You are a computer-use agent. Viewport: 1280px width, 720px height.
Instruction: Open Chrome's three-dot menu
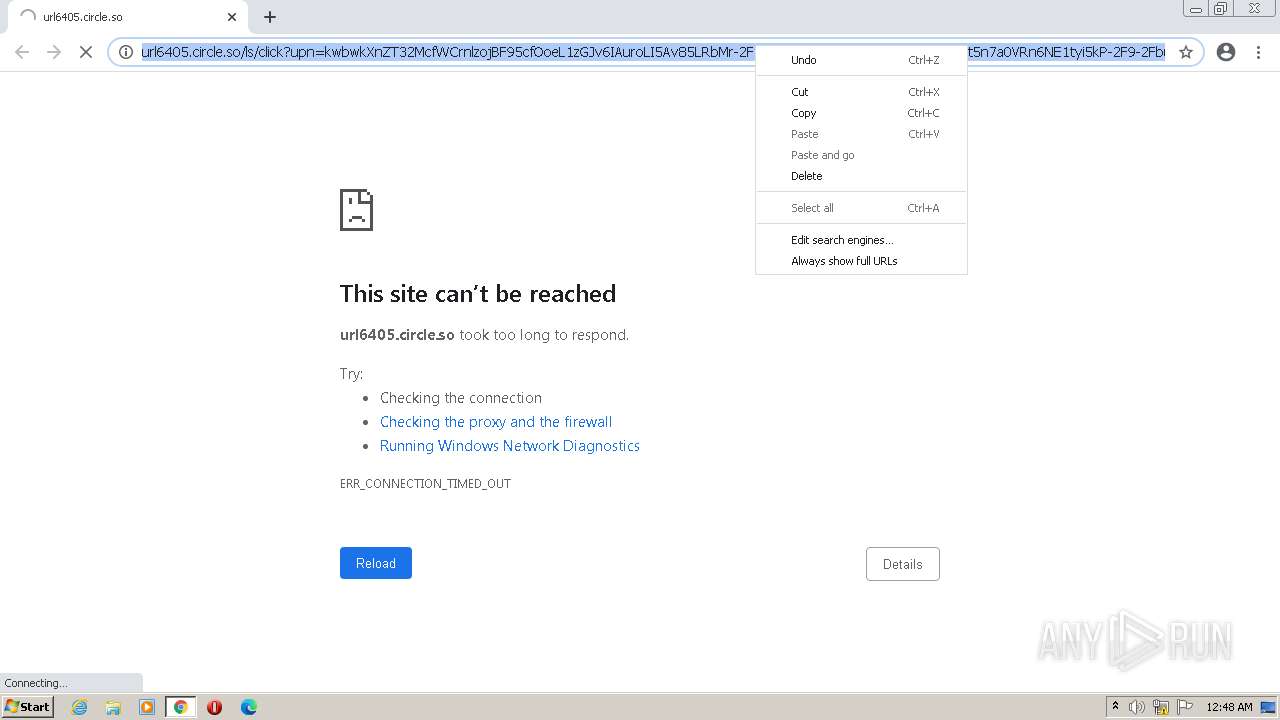pos(1258,52)
